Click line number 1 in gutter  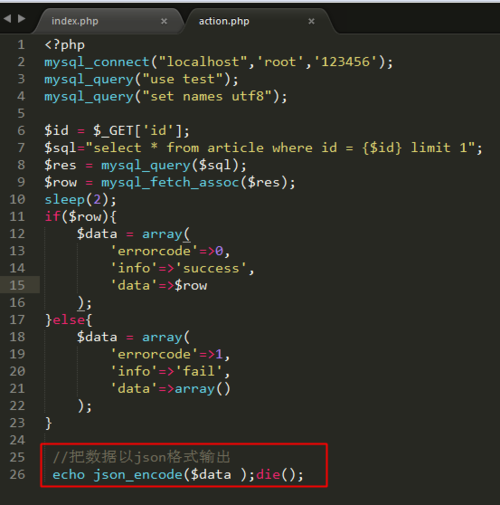click(21, 45)
